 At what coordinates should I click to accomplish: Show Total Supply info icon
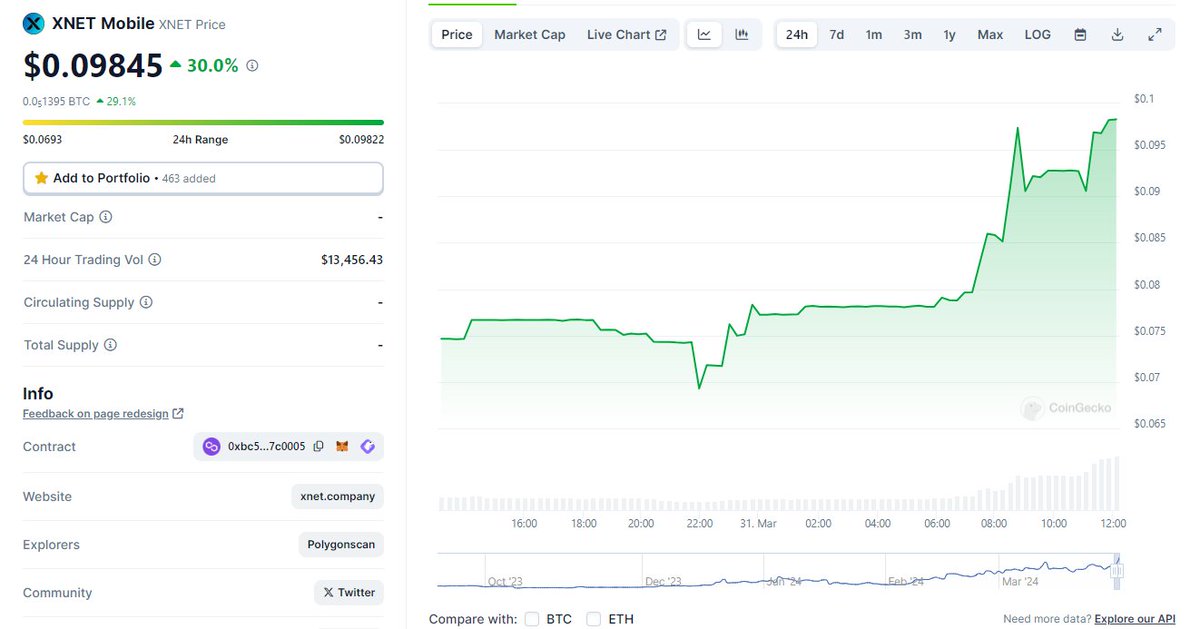(x=110, y=345)
